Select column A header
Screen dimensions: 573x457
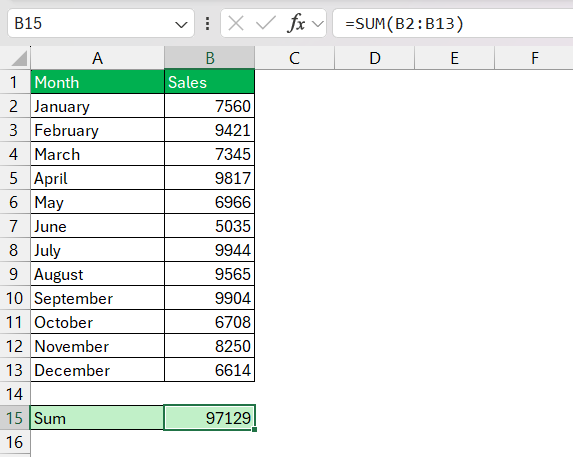pos(98,58)
